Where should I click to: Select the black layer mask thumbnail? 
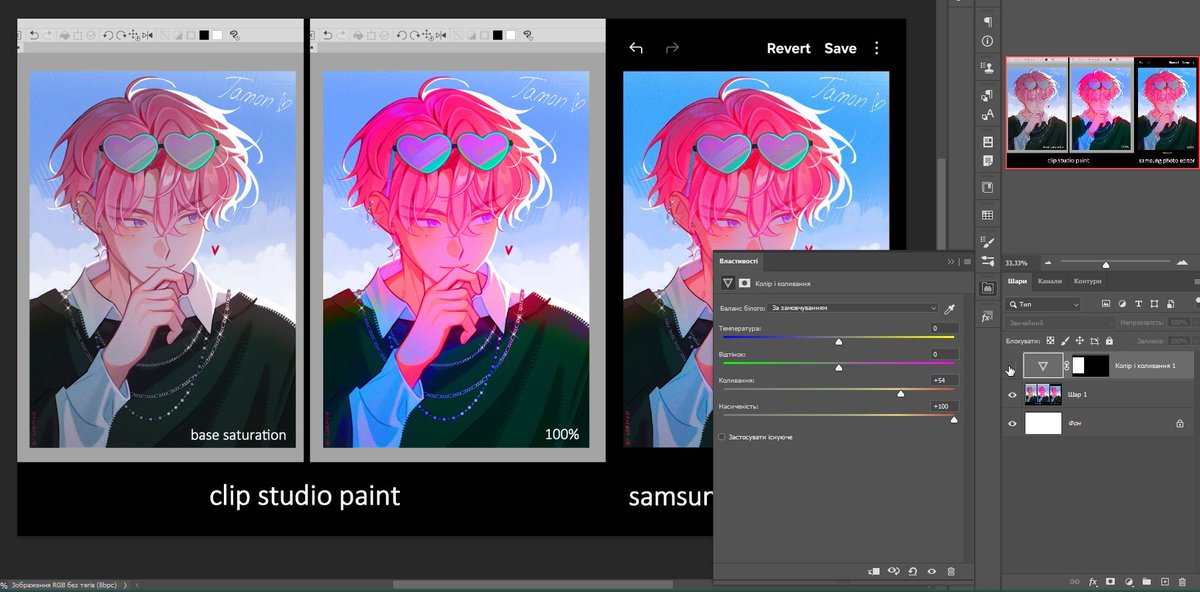point(1090,366)
